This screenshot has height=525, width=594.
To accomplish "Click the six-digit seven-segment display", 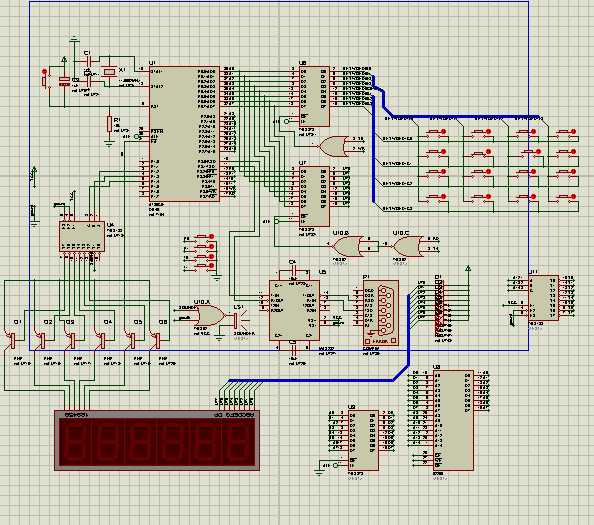I will coord(157,441).
